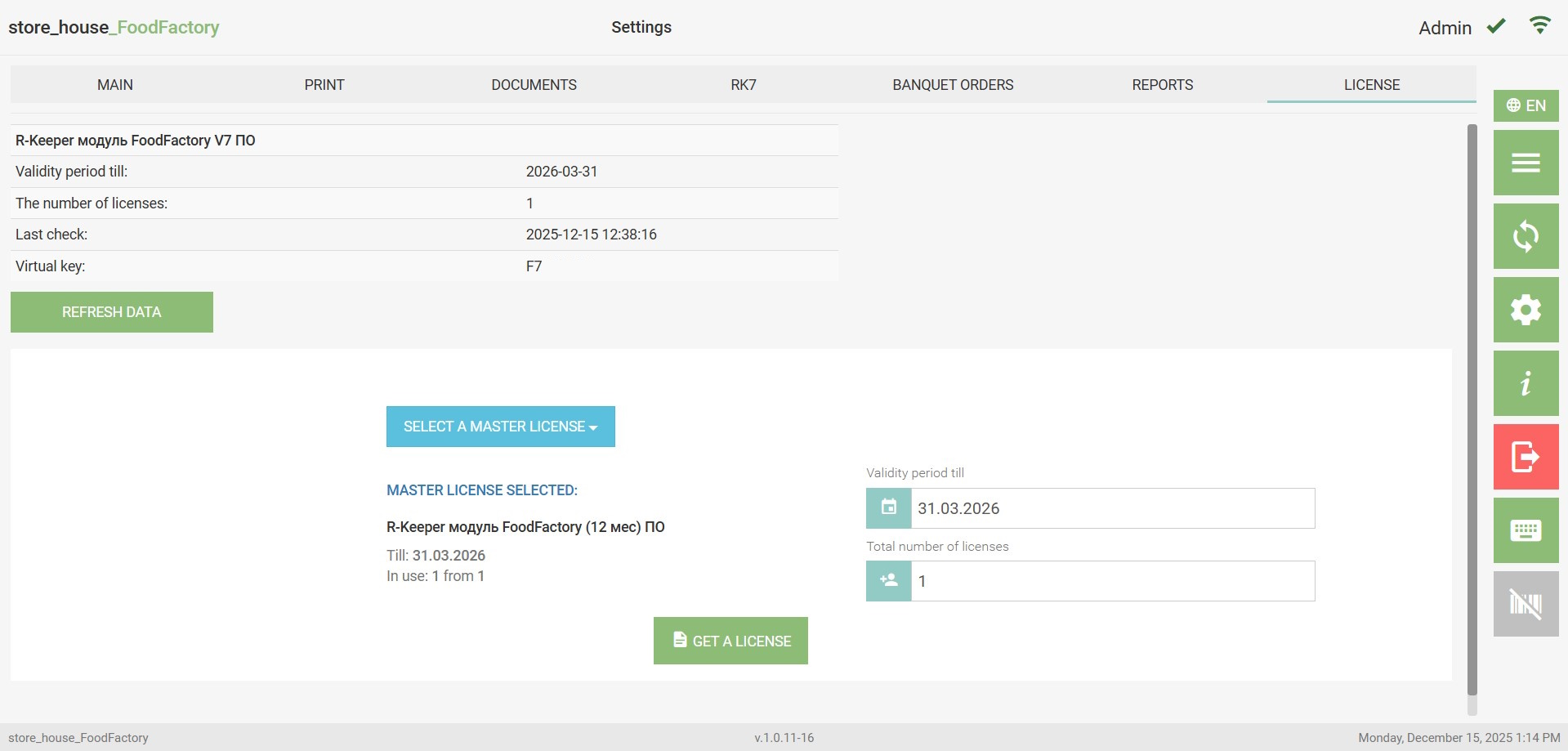Expand the Select a Master License dropdown
This screenshot has height=751, width=1568.
(500, 427)
